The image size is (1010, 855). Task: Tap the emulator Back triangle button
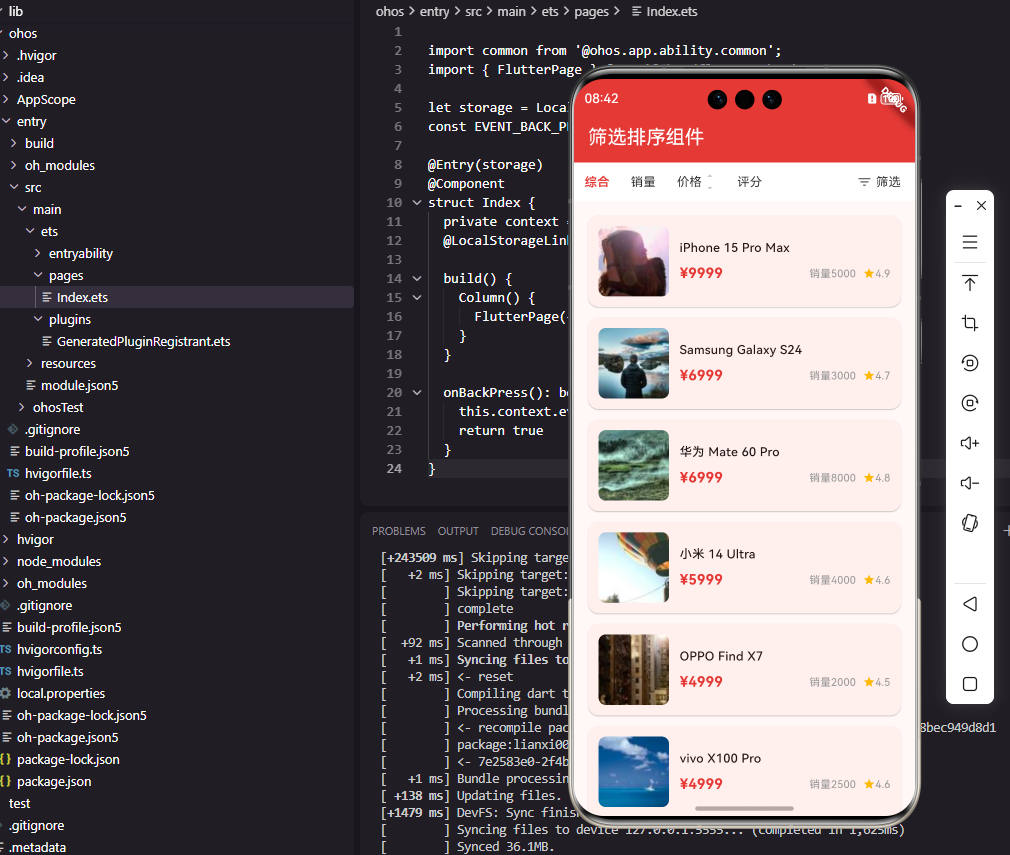pos(969,604)
